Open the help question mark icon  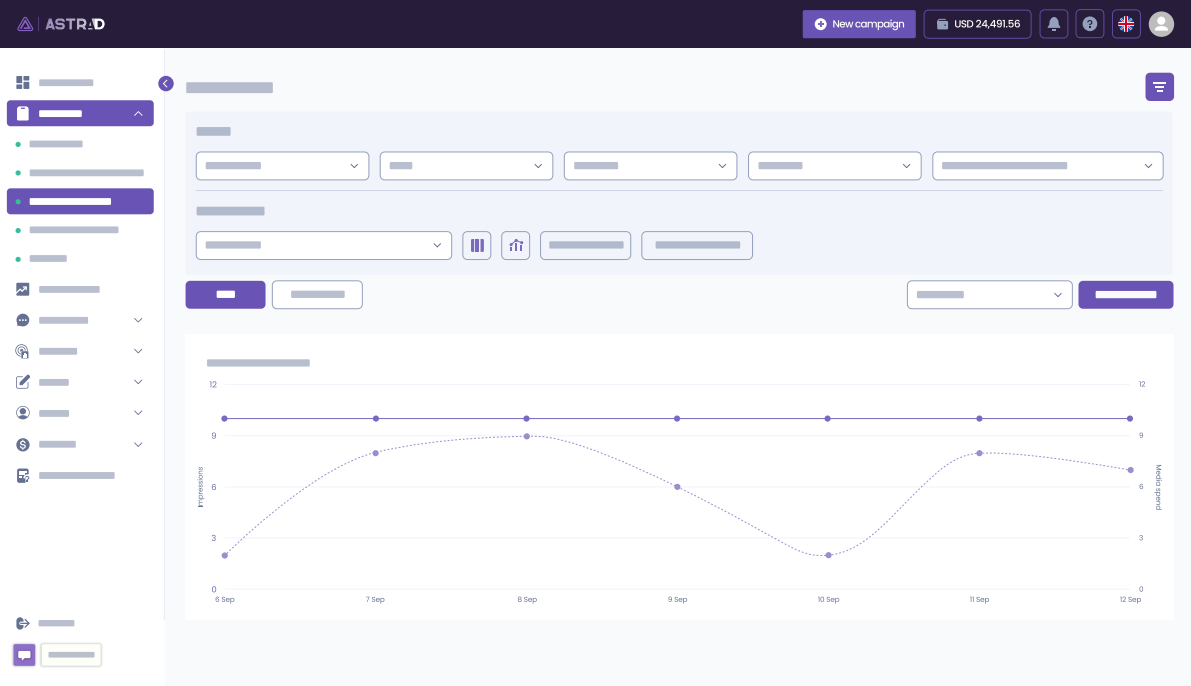pyautogui.click(x=1090, y=24)
